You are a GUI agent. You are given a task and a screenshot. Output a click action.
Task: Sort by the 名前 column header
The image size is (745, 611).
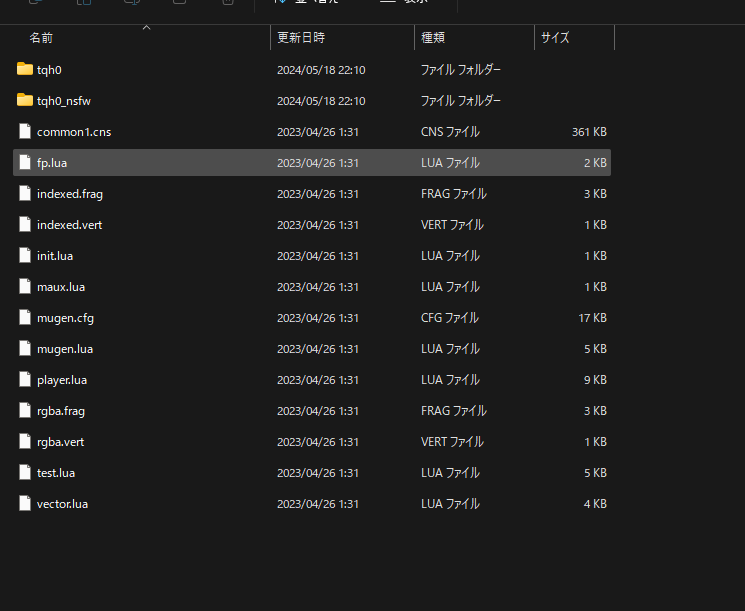pos(41,38)
